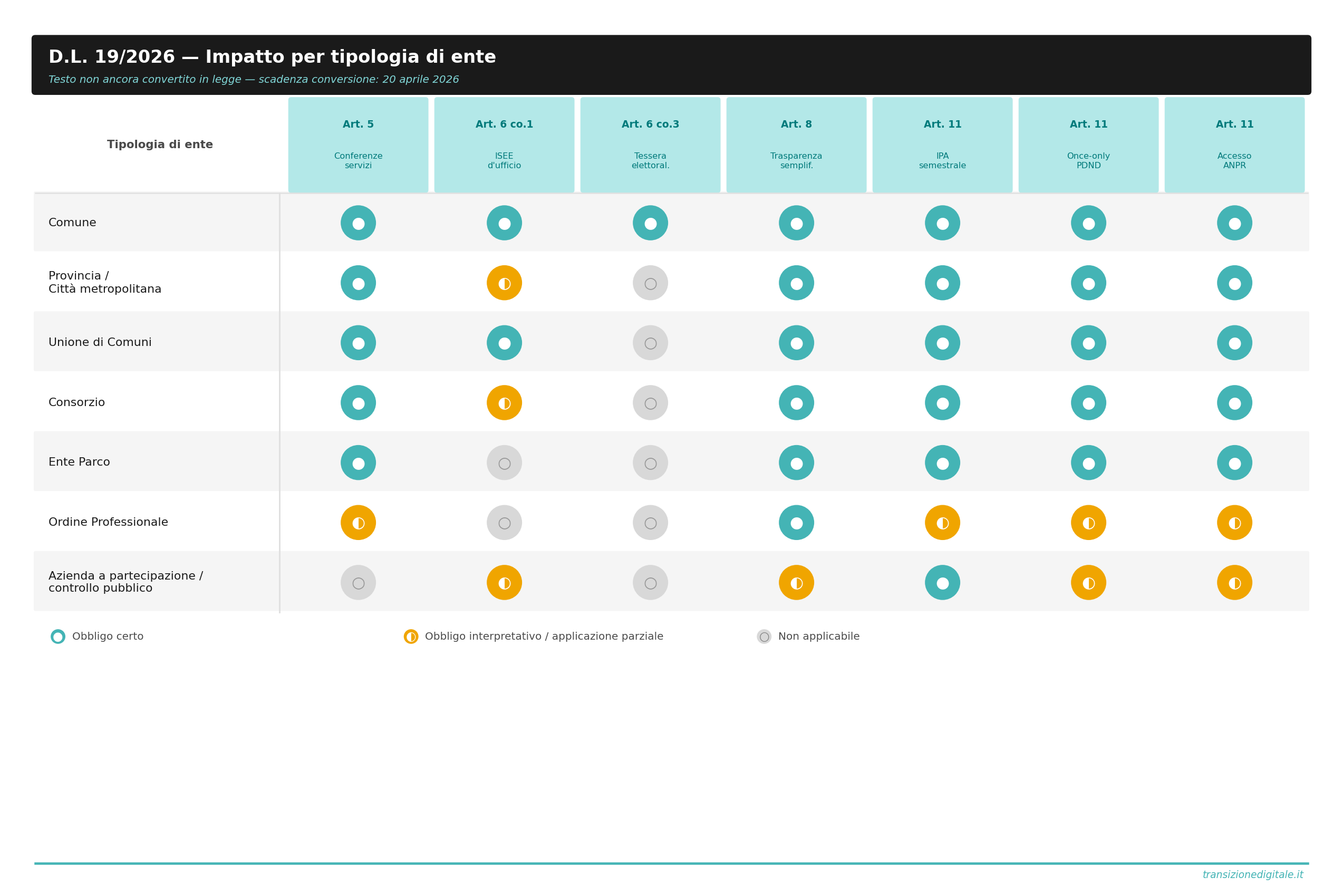Viewport: 1343px width, 896px height.
Task: Click the orange Obbligo interpretativo legend swatch
Action: (411, 637)
